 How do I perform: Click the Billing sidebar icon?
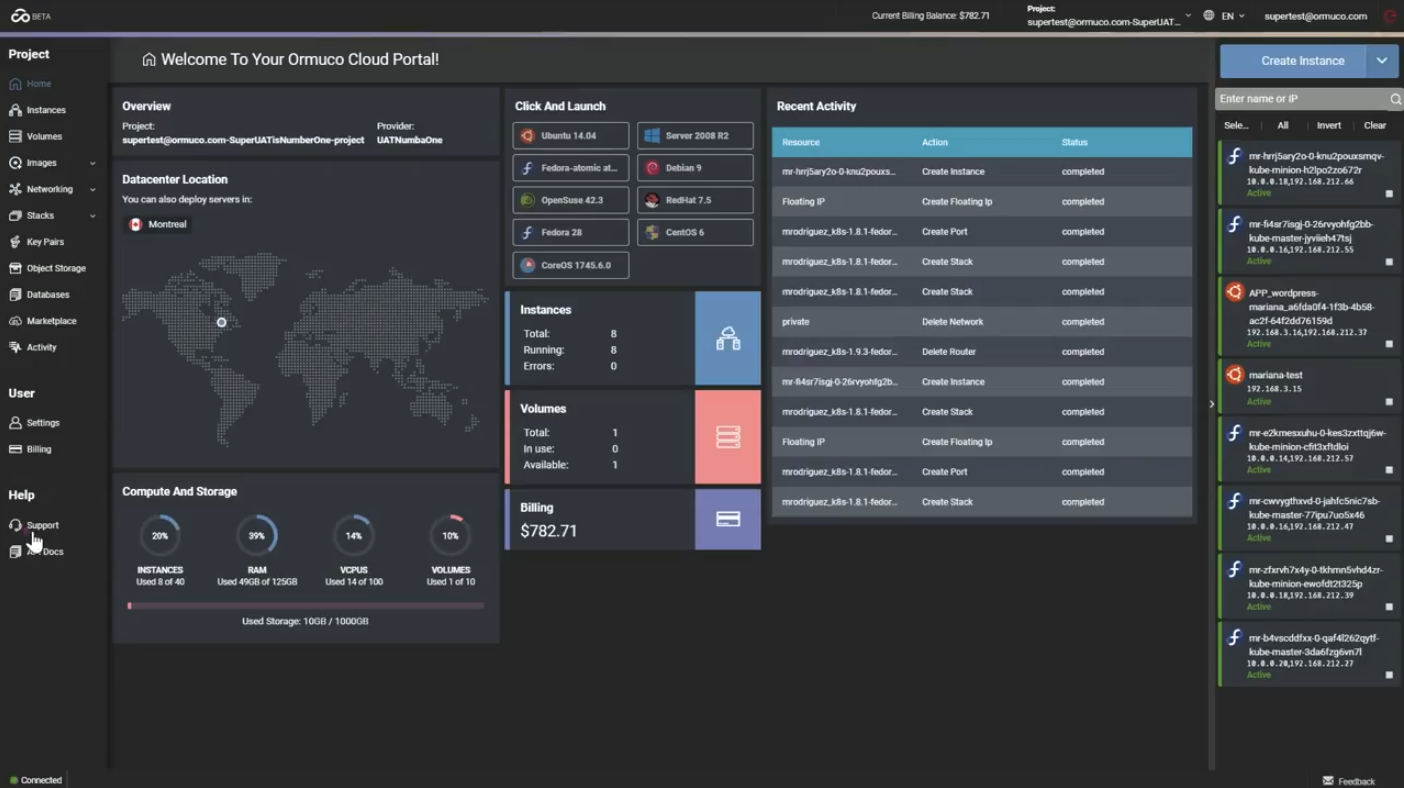click(15, 449)
